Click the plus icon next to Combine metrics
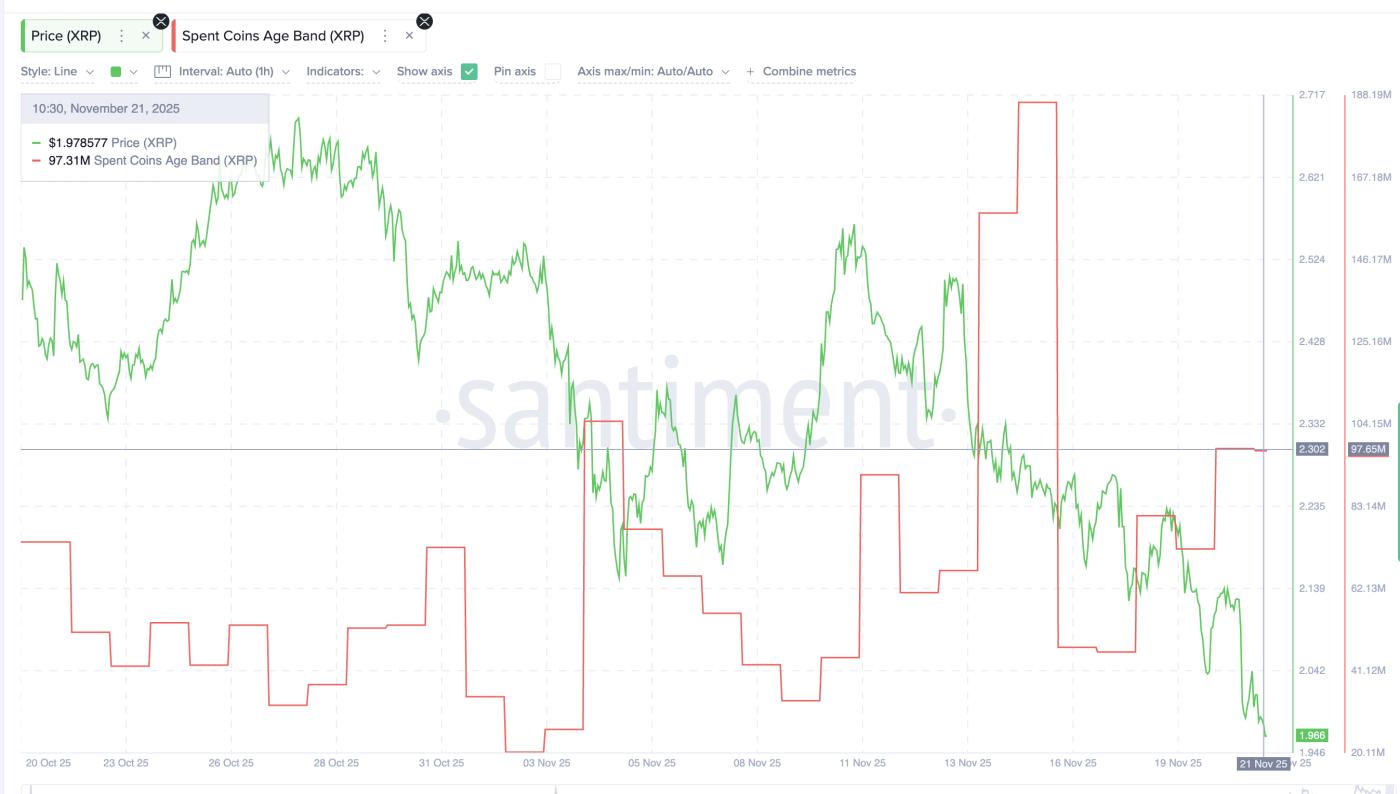The height and width of the screenshot is (794, 1400). [x=749, y=71]
